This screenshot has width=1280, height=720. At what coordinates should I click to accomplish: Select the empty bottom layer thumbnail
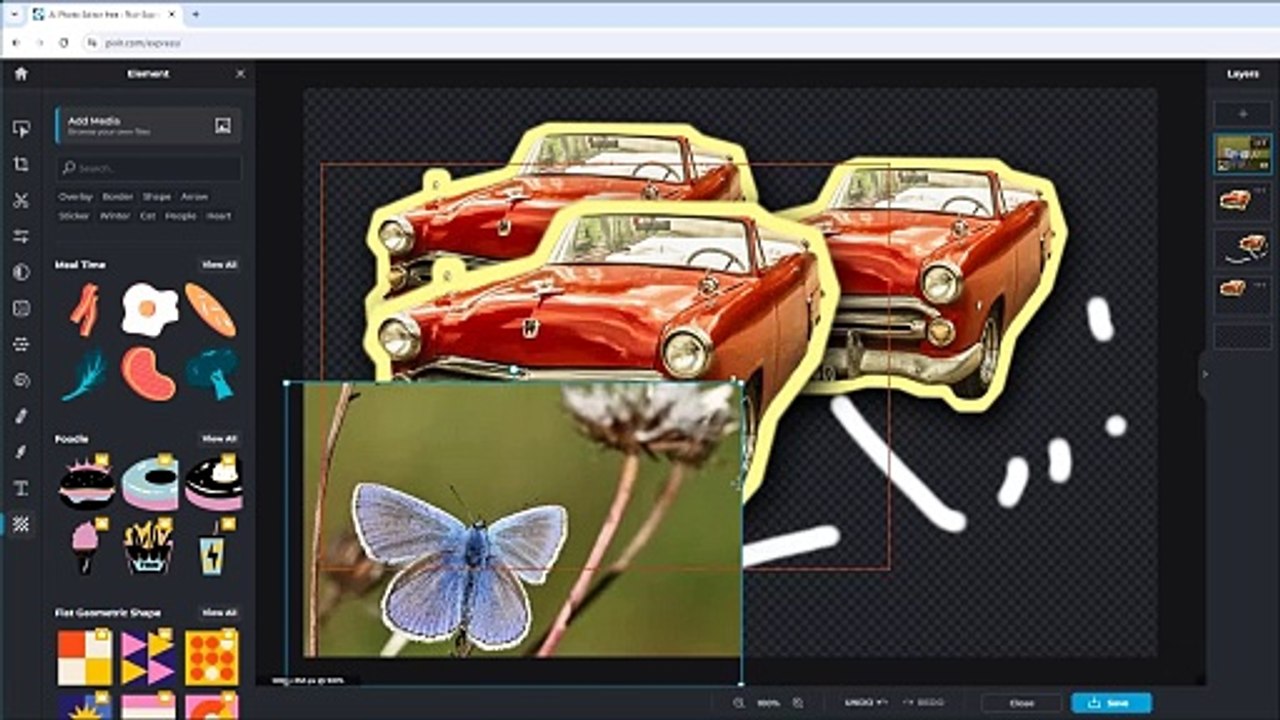pos(1243,336)
